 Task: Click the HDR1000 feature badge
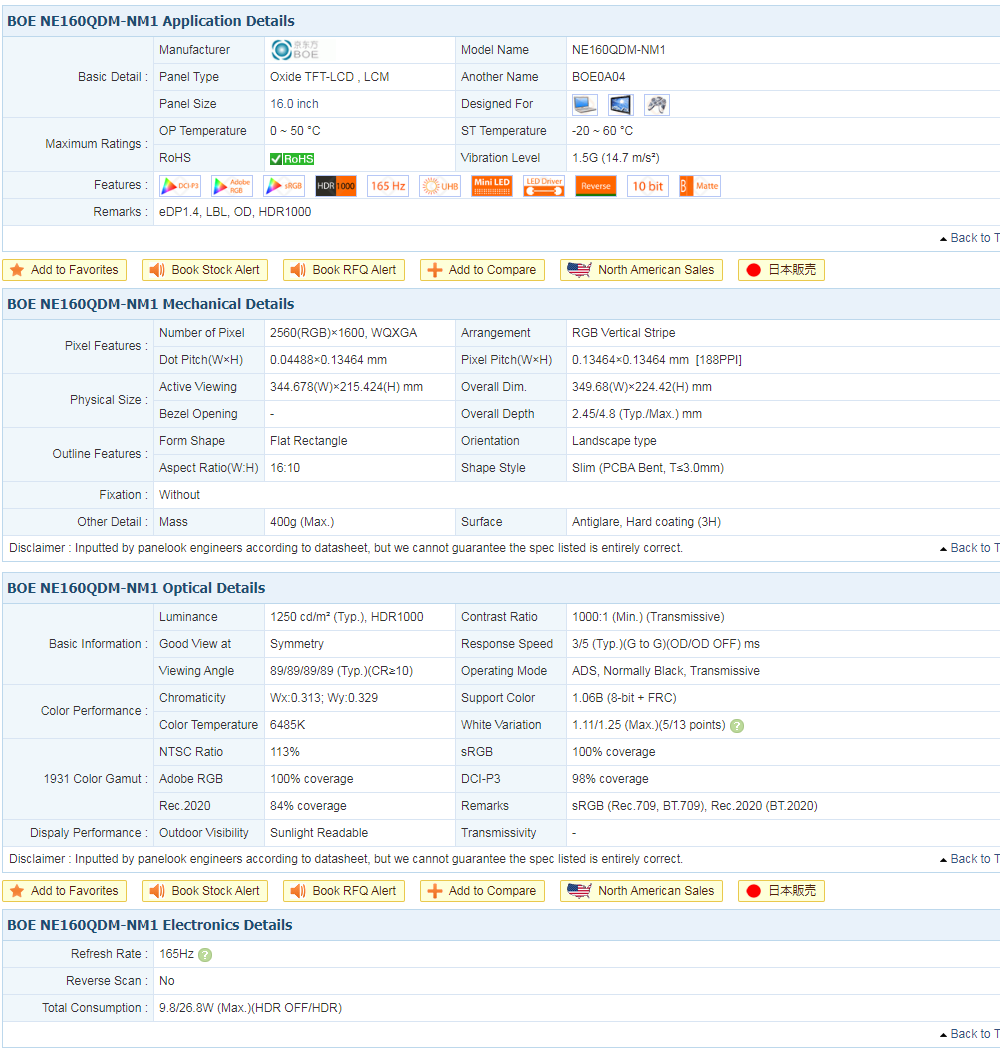[x=336, y=186]
